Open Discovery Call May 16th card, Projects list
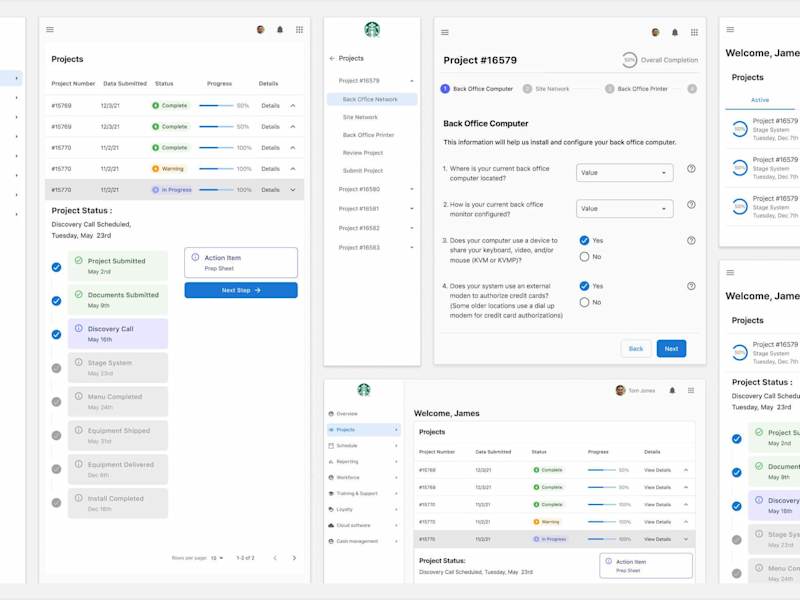Image resolution: width=800 pixels, height=600 pixels. pyautogui.click(x=118, y=334)
